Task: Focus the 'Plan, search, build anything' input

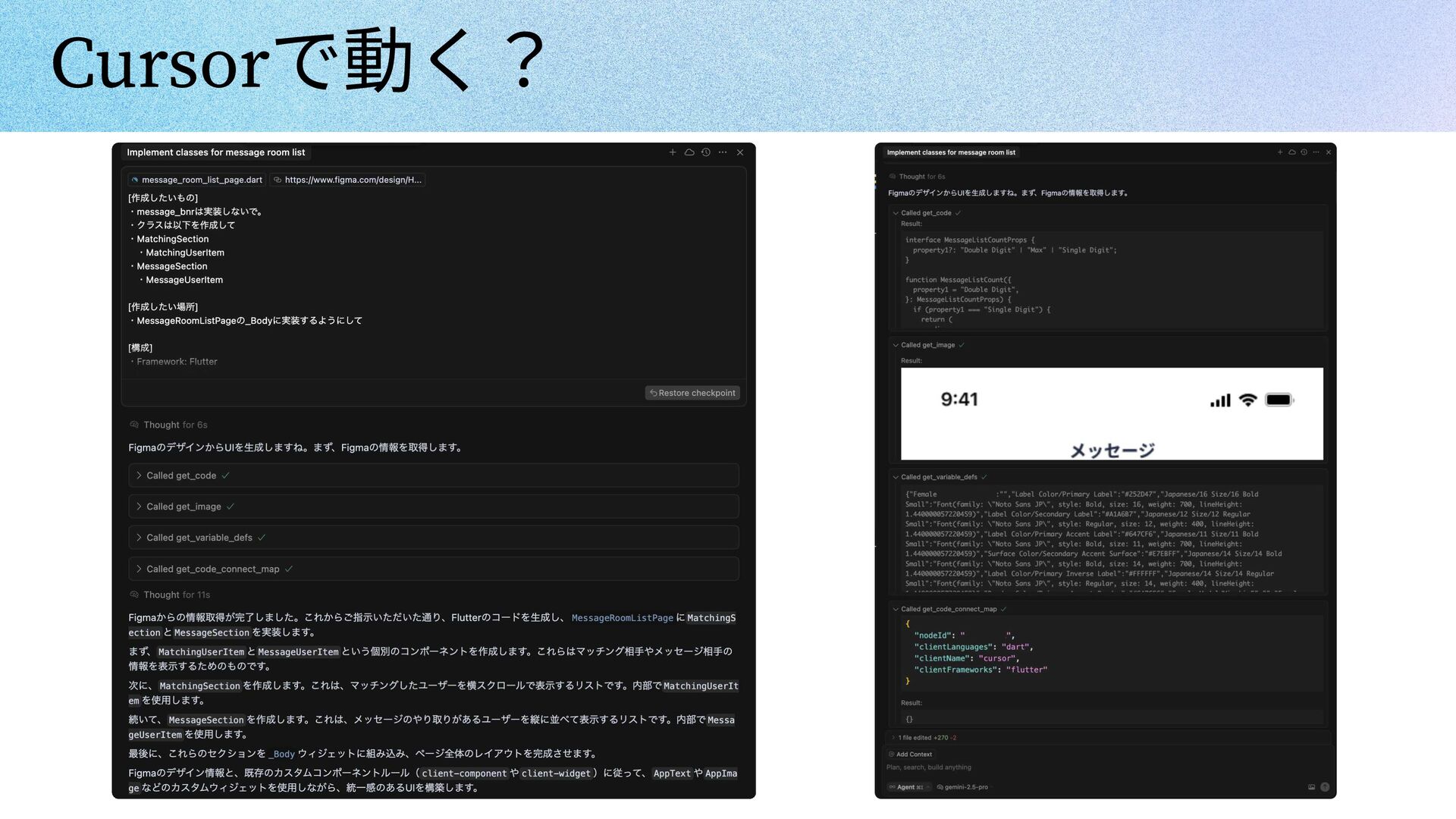Action: point(1107,767)
